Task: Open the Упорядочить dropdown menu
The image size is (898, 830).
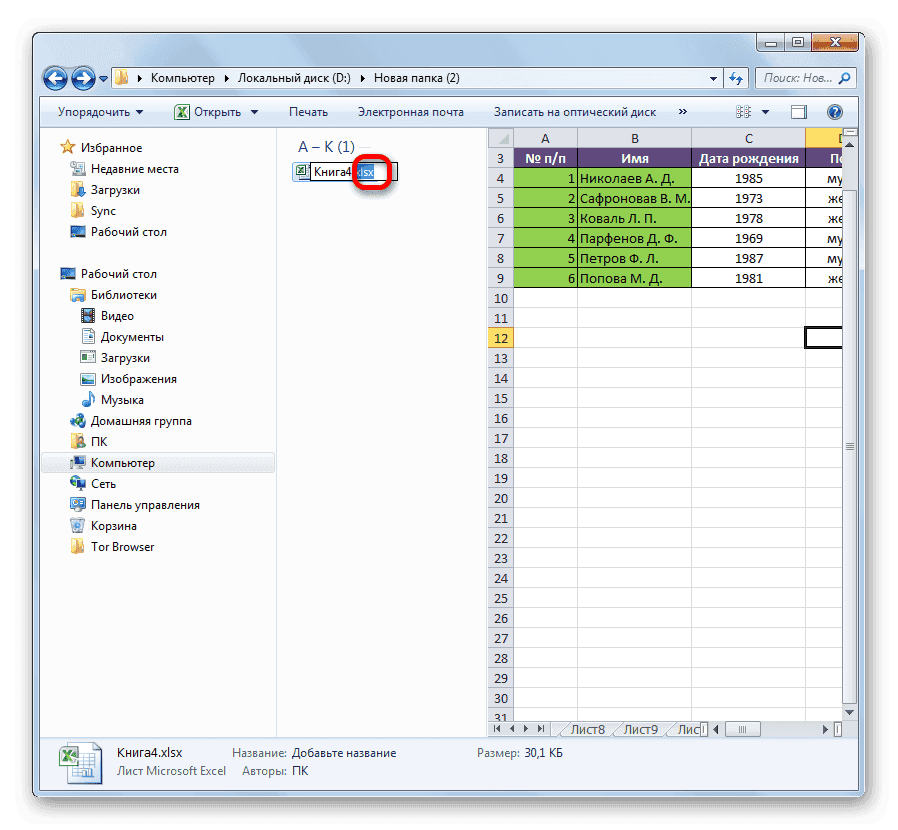Action: pos(97,111)
